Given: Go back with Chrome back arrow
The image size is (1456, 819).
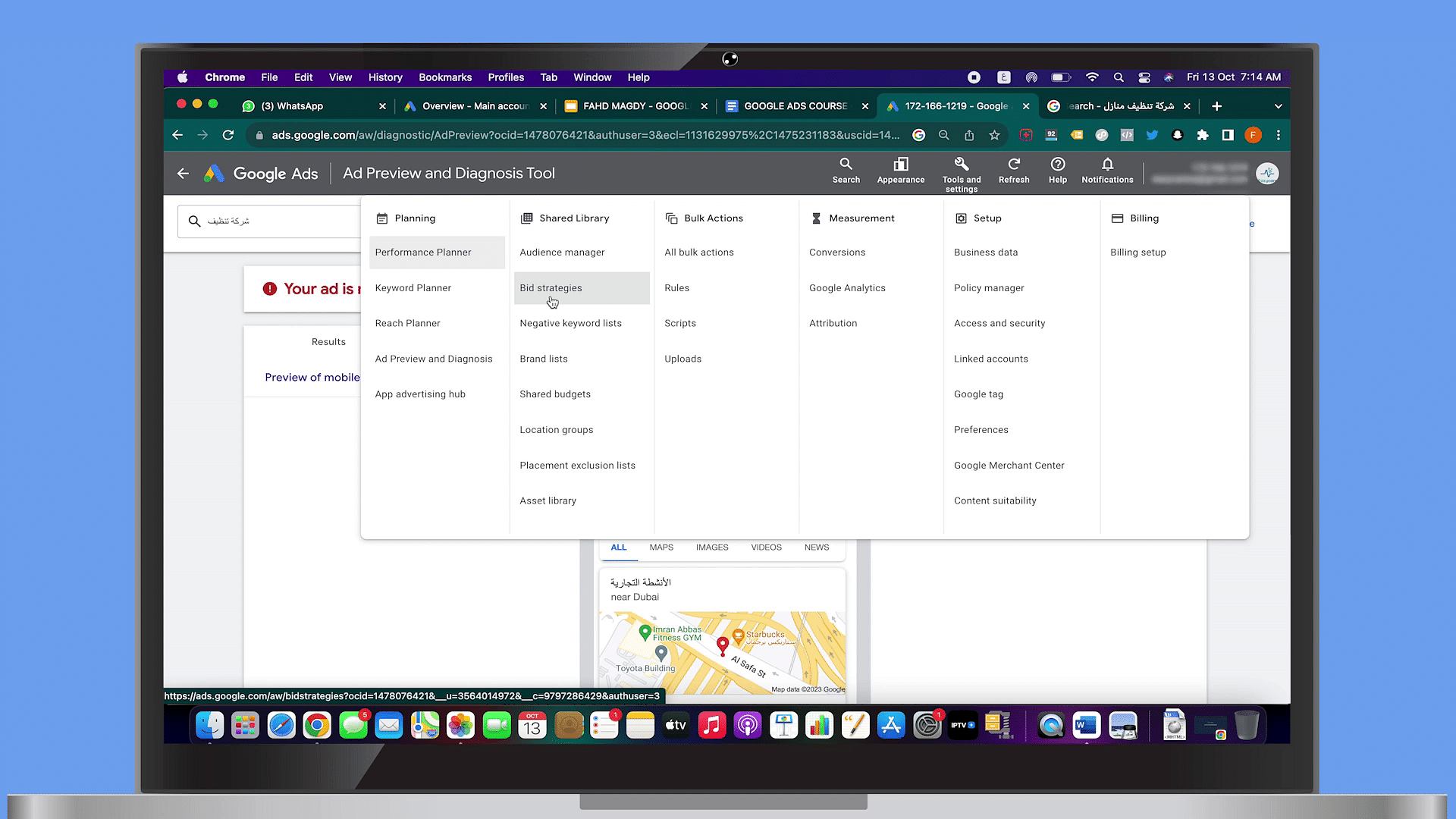Looking at the screenshot, I should tap(177, 135).
